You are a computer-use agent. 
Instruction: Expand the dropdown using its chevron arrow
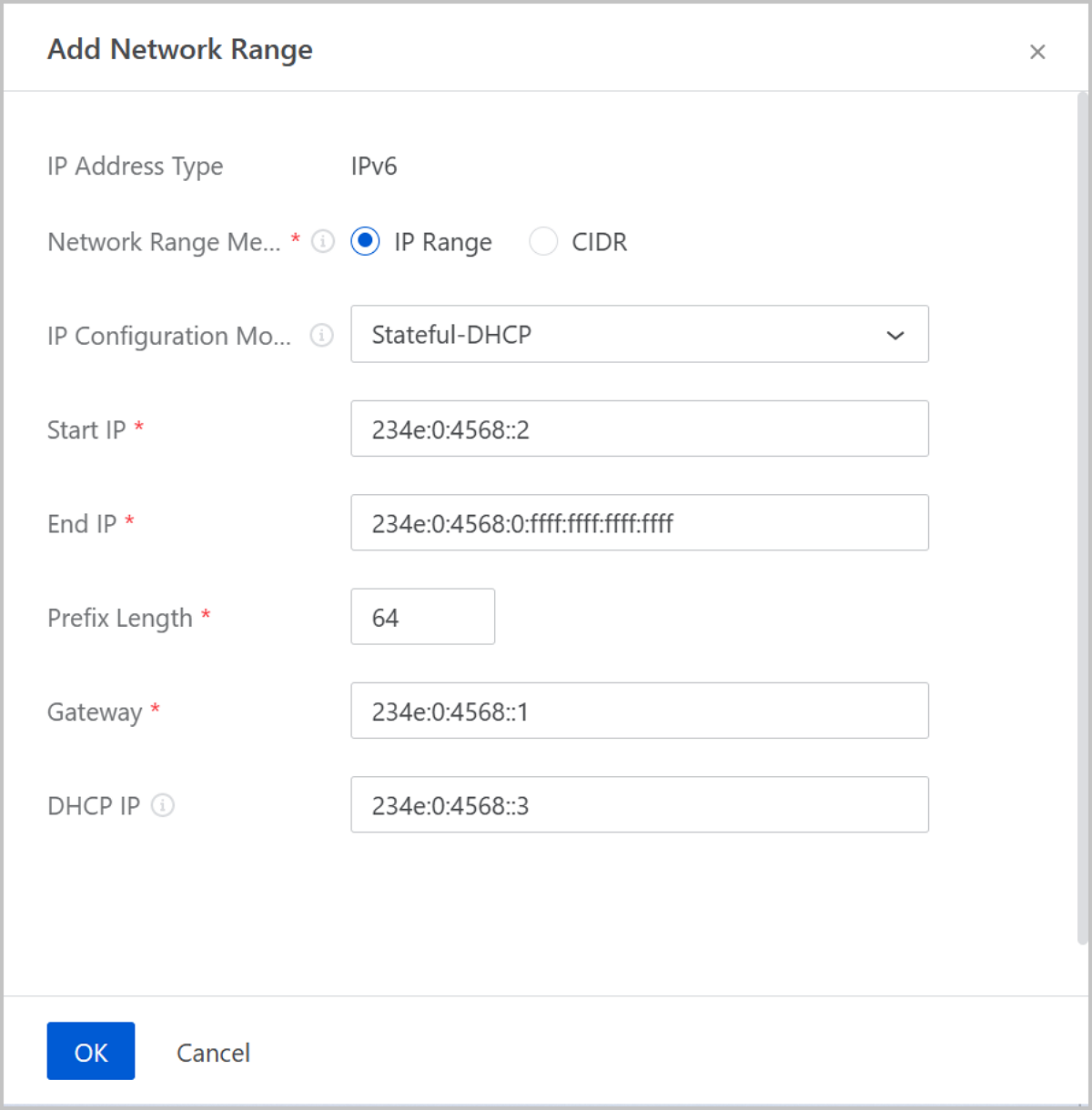(895, 336)
